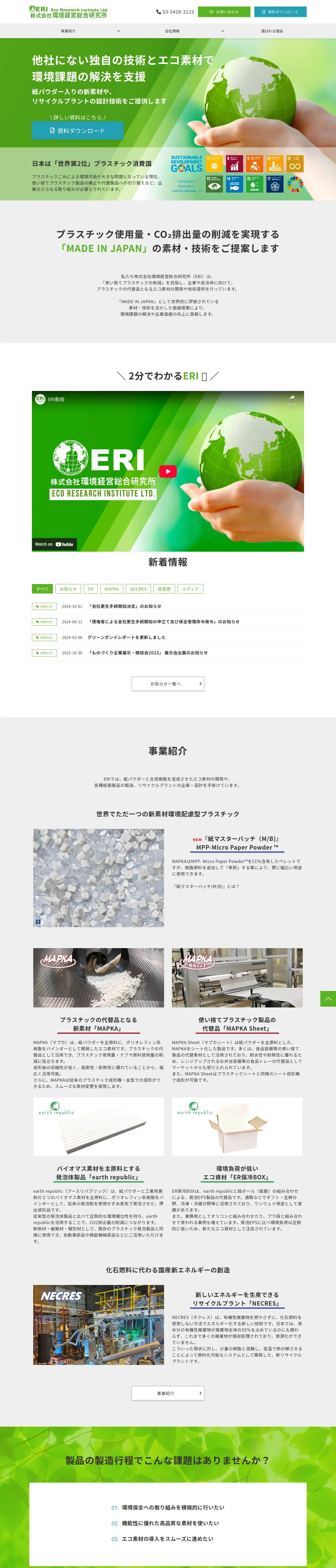Screen dimensions: 336x1568
Task: Expand chevron next to 会社情報 menu
Action: pos(223,31)
